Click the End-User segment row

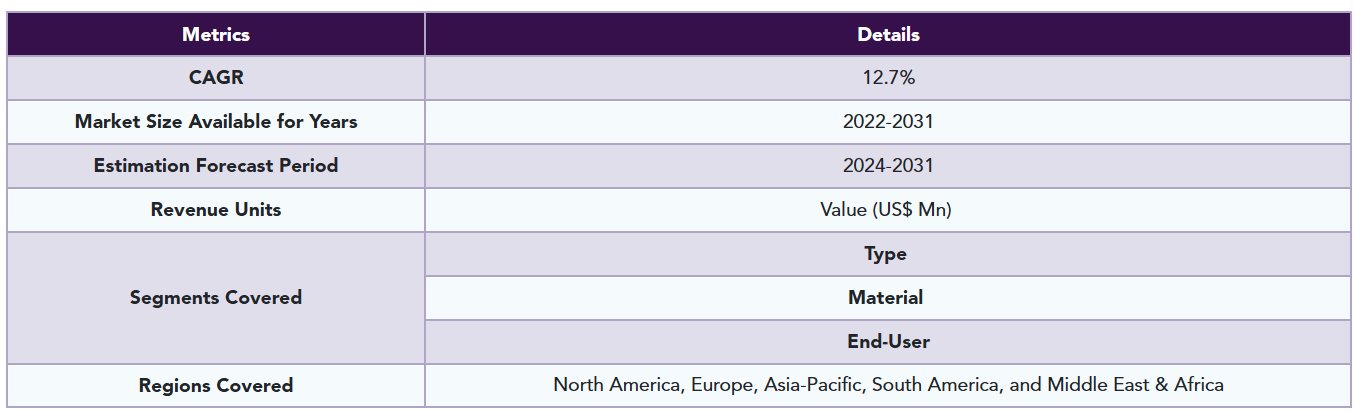888,342
